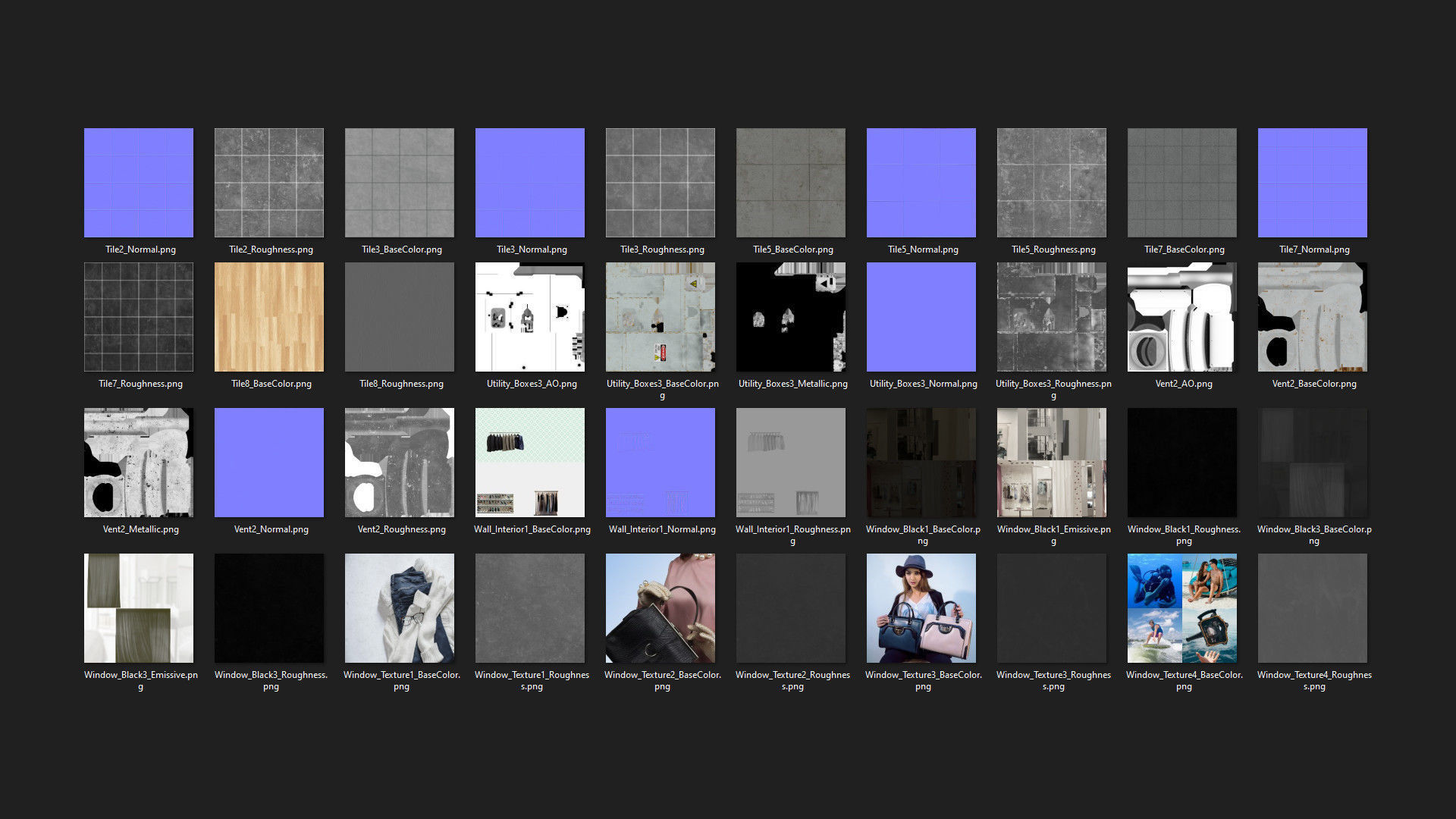This screenshot has height=819, width=1456.
Task: Click the Tile7_Roughness.png dark grid thumbnail
Action: (139, 317)
